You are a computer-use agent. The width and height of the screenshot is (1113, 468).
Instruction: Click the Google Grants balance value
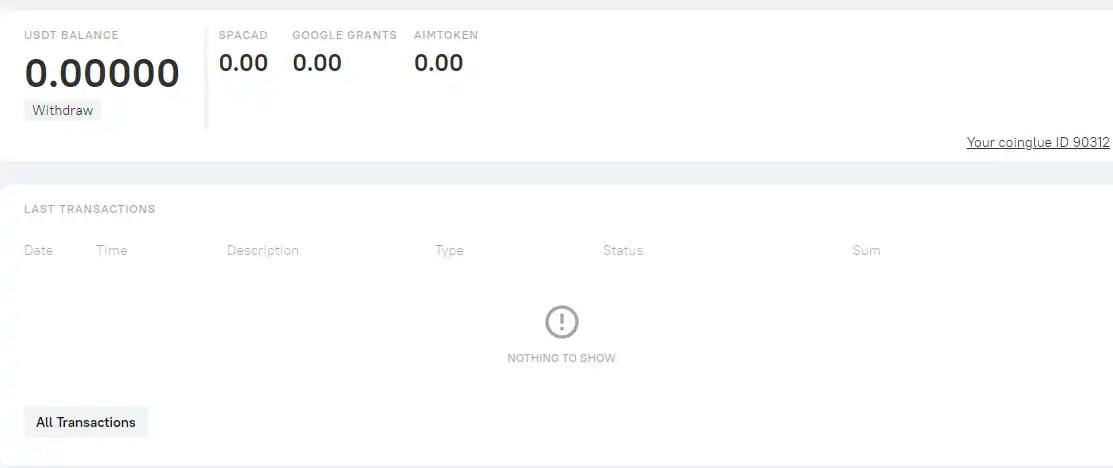[317, 62]
